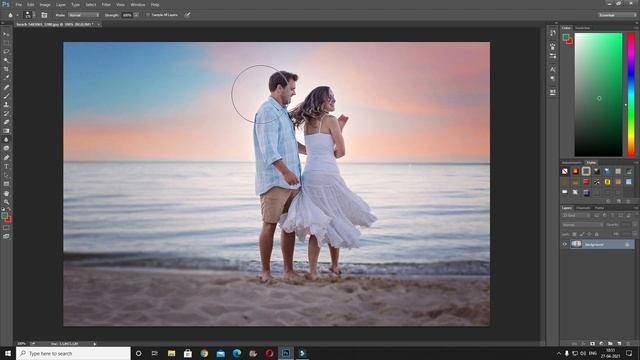Open the History panel from collapsed dock
The width and height of the screenshot is (640, 360).
(553, 33)
